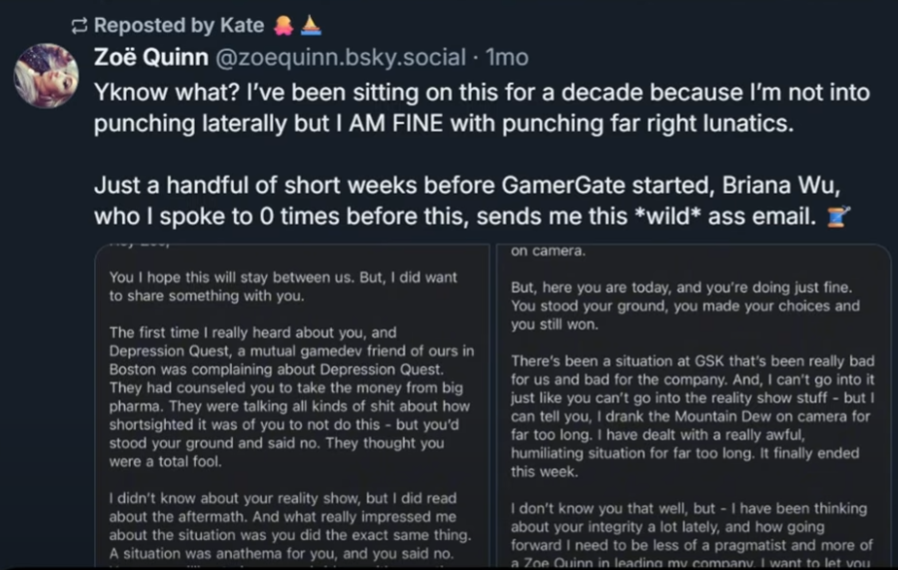Viewport: 898px width, 570px height.
Task: Click the Zoë Quinn display name
Action: point(151,57)
